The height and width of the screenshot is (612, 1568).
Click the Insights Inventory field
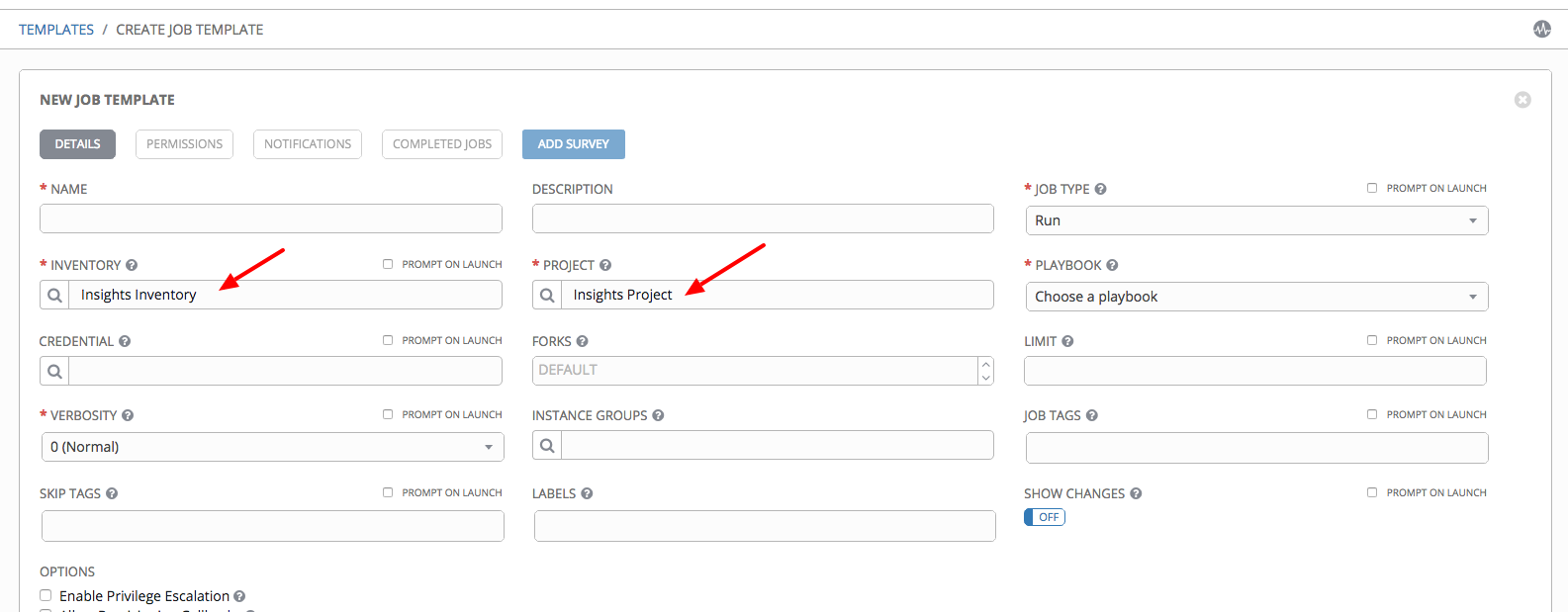pyautogui.click(x=285, y=295)
